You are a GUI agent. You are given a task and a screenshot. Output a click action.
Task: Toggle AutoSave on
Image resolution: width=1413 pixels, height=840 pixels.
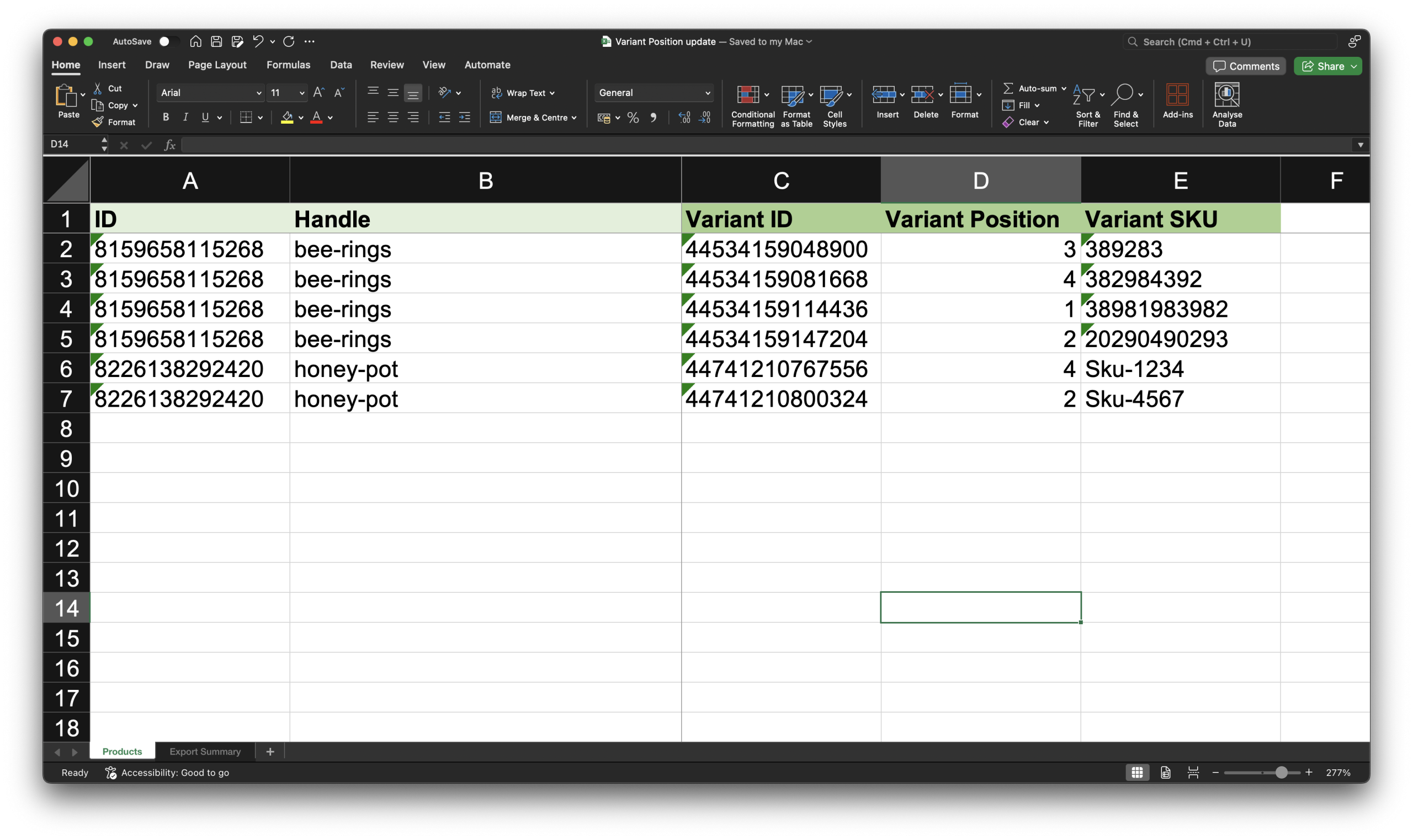164,41
